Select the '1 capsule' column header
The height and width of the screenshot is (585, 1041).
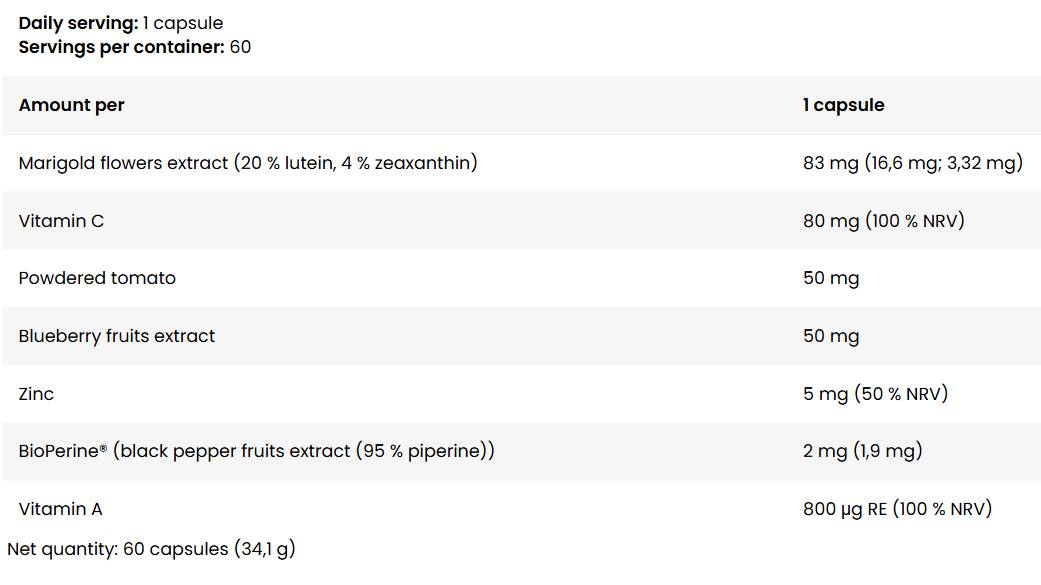pyautogui.click(x=843, y=105)
